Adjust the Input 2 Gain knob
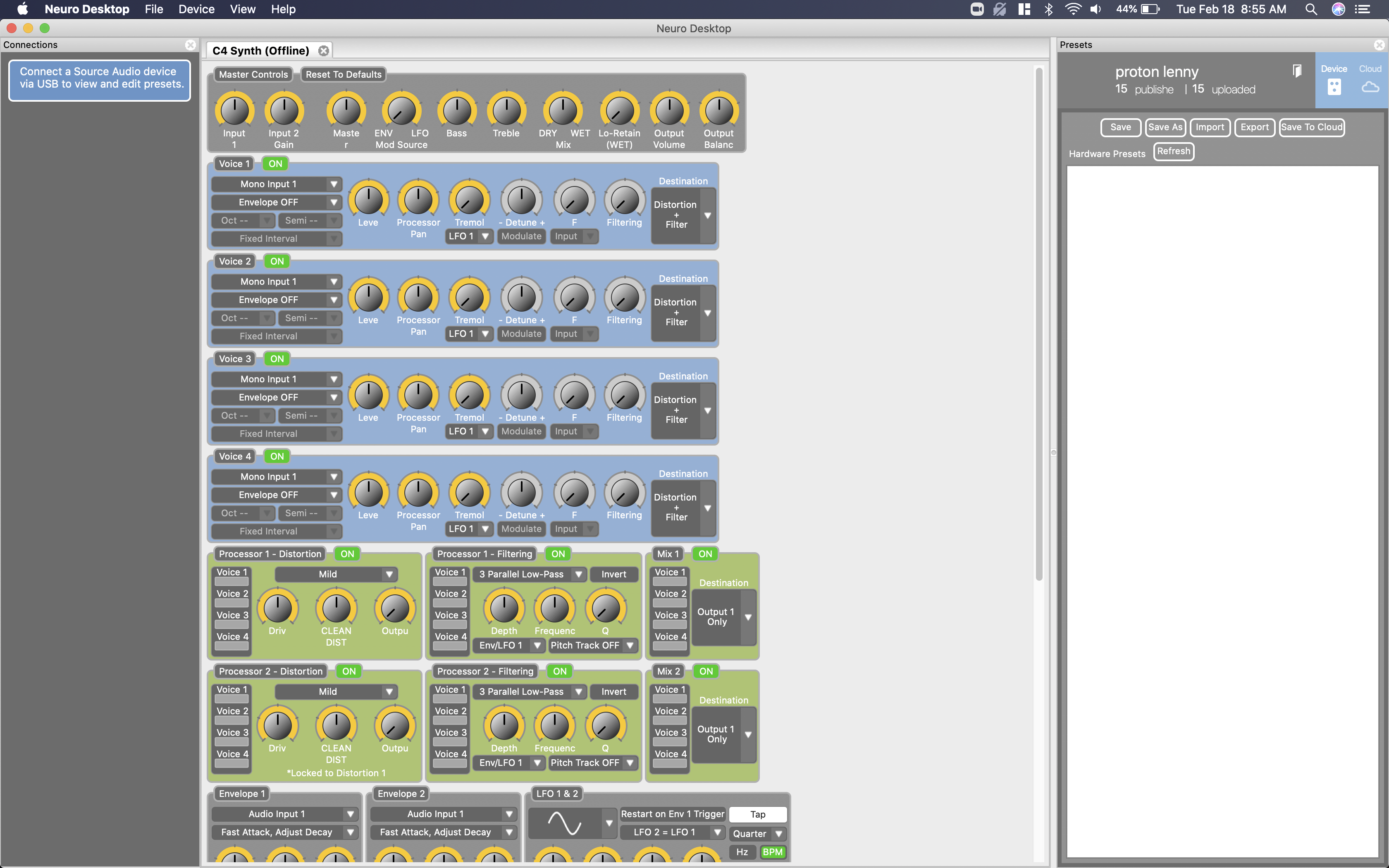Image resolution: width=1389 pixels, height=868 pixels. click(x=284, y=110)
